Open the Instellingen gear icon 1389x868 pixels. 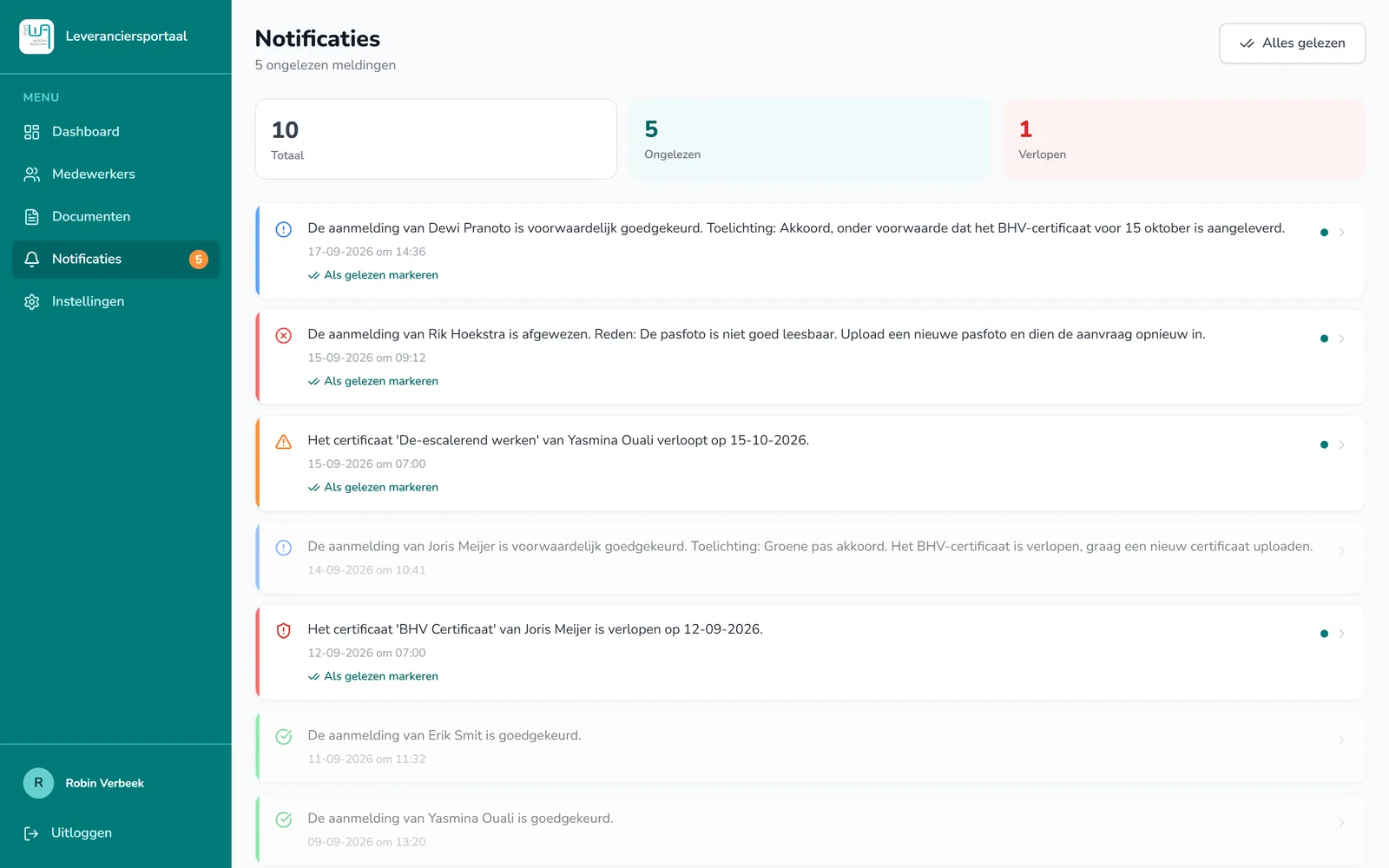(32, 302)
